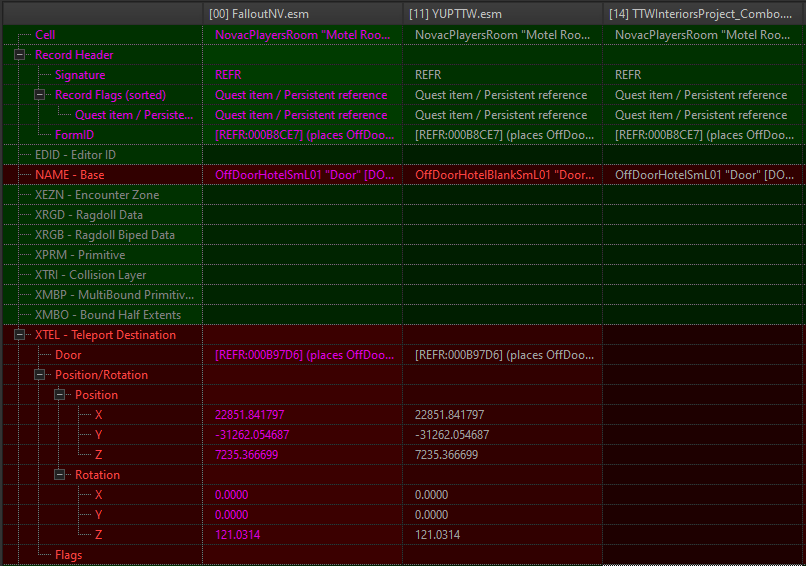Click REFR signature in TTWInteriorsProject column
This screenshot has width=806, height=566.
coord(628,75)
